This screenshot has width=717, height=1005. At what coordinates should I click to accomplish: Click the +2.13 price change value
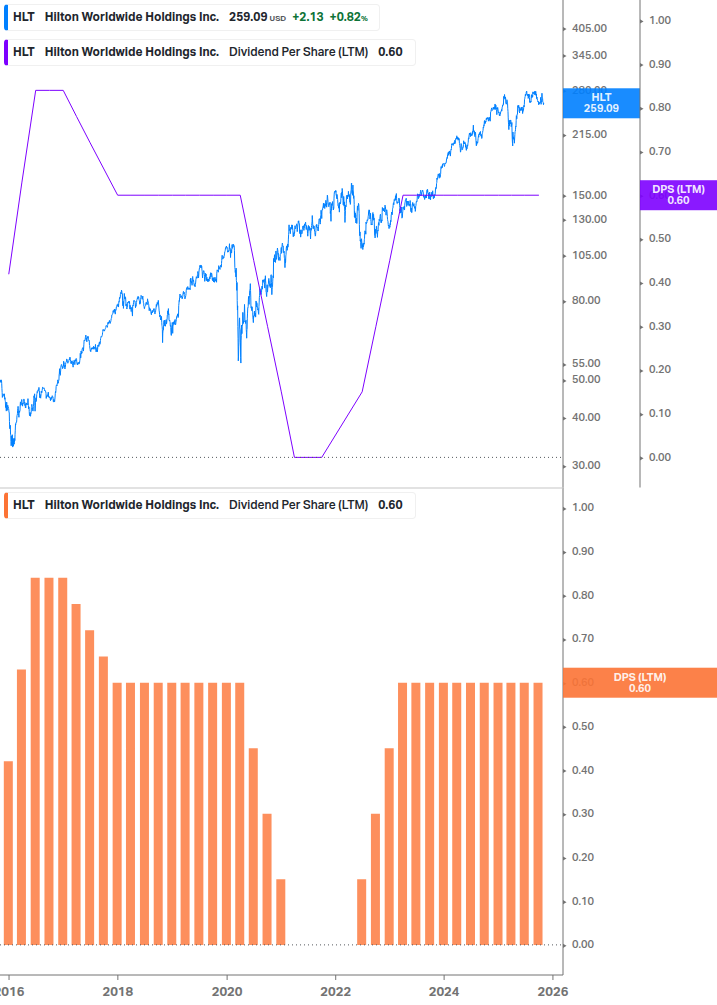coord(308,17)
